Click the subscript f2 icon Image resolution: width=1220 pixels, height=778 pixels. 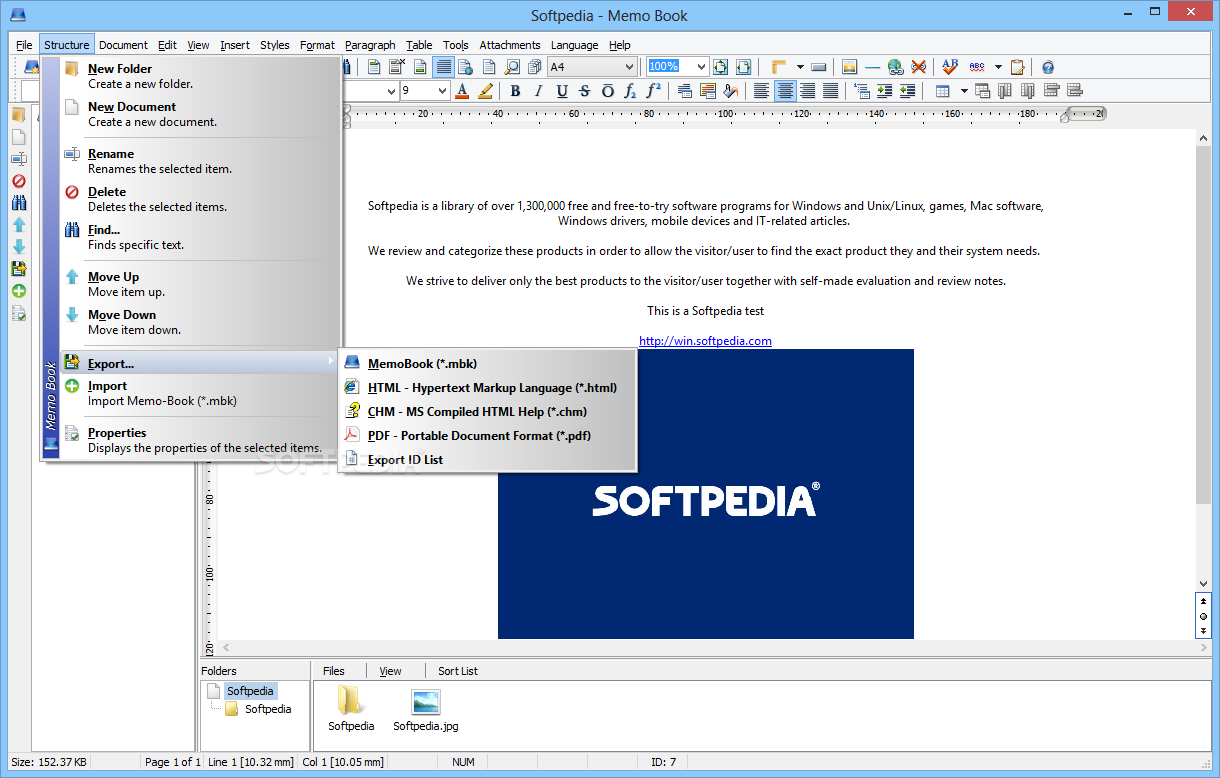pyautogui.click(x=630, y=91)
